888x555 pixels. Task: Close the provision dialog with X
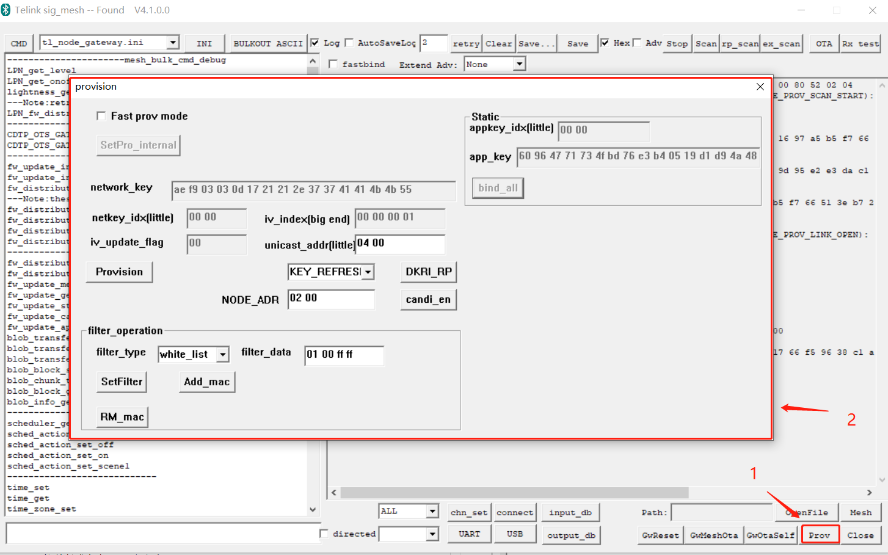coord(760,87)
